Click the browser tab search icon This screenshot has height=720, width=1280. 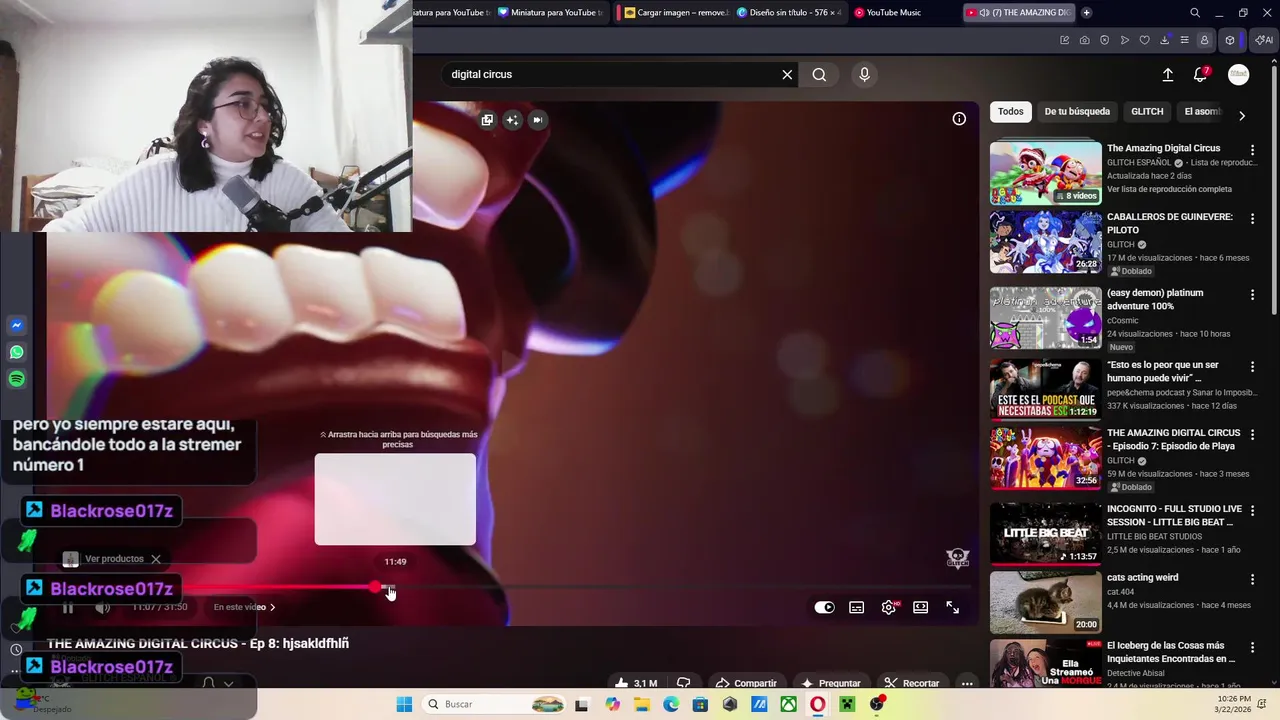[1195, 13]
